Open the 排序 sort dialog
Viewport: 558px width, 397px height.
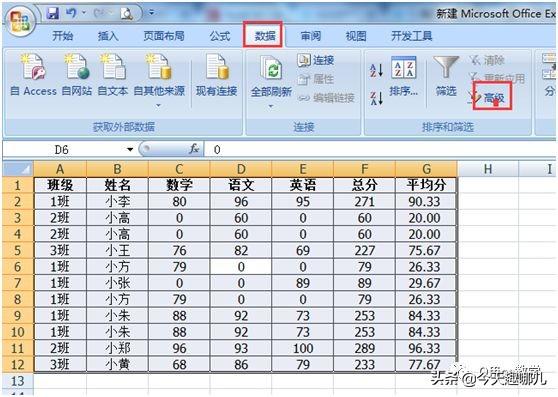404,76
